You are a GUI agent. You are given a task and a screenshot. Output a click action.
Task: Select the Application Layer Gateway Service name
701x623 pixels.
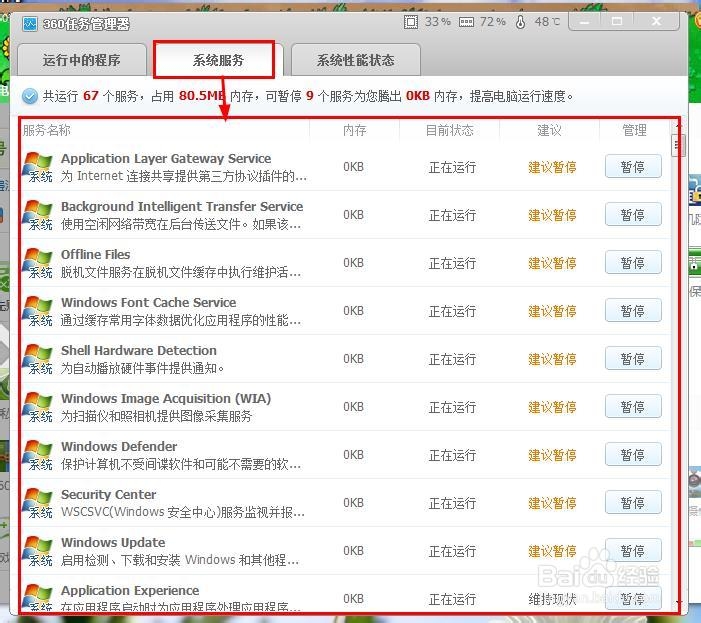click(x=166, y=159)
